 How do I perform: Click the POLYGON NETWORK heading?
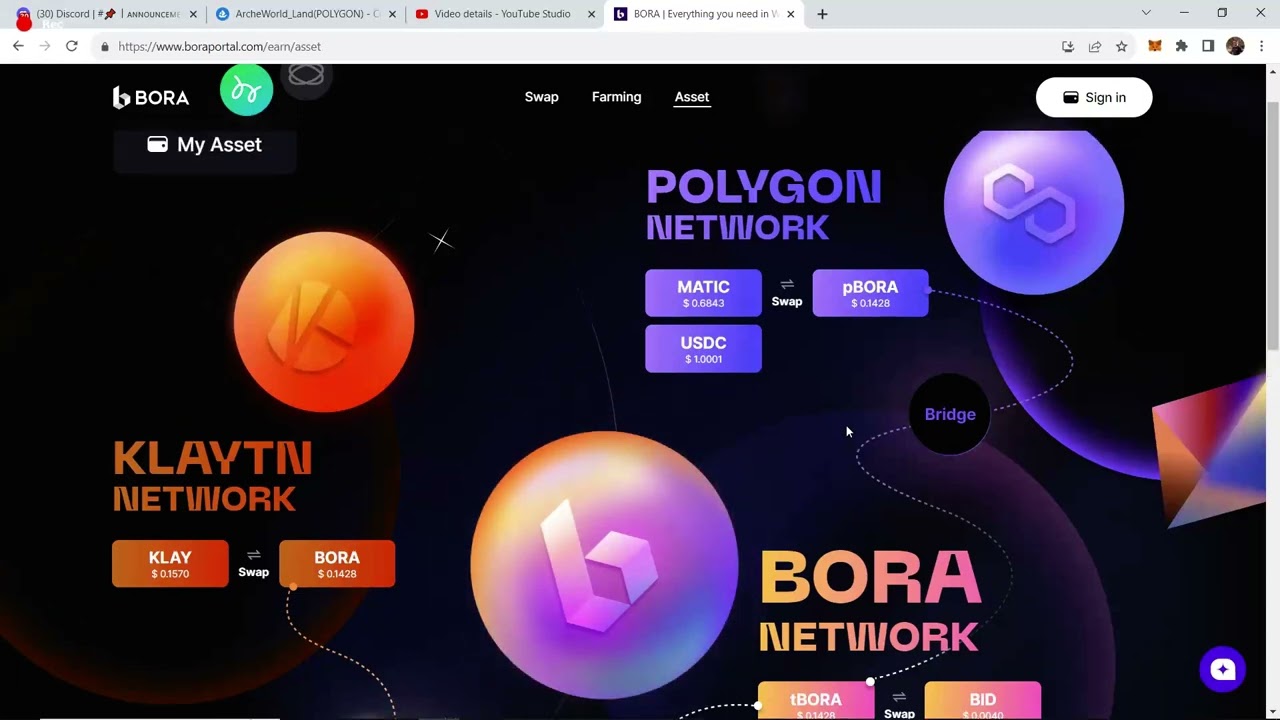[x=763, y=205]
